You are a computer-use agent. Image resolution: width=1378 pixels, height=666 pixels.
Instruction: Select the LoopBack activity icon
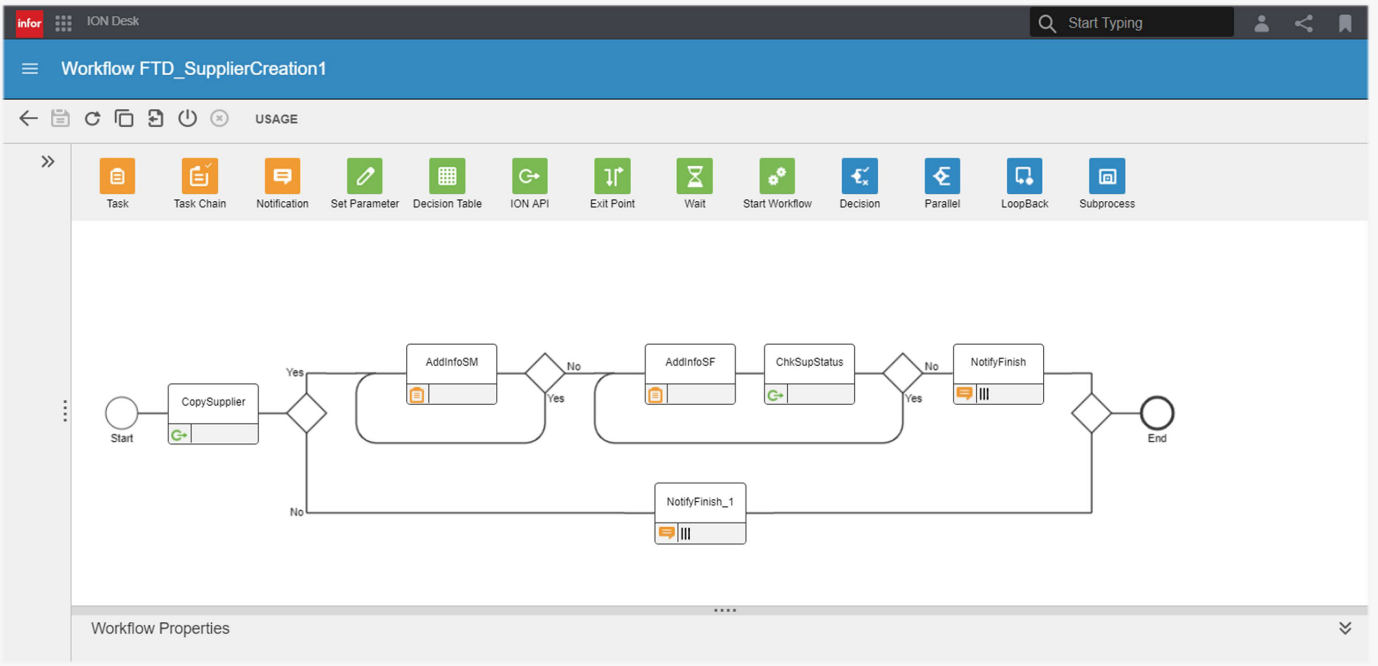point(1024,176)
